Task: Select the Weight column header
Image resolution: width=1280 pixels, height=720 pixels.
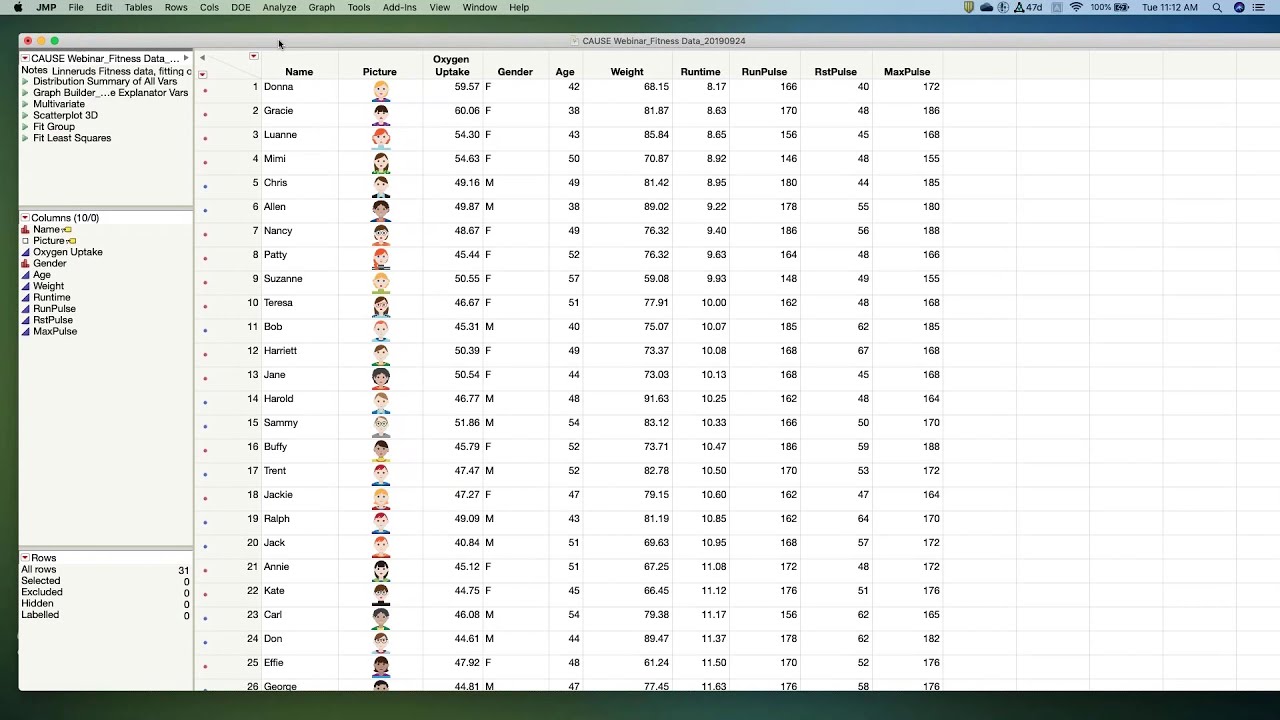Action: 627,72
